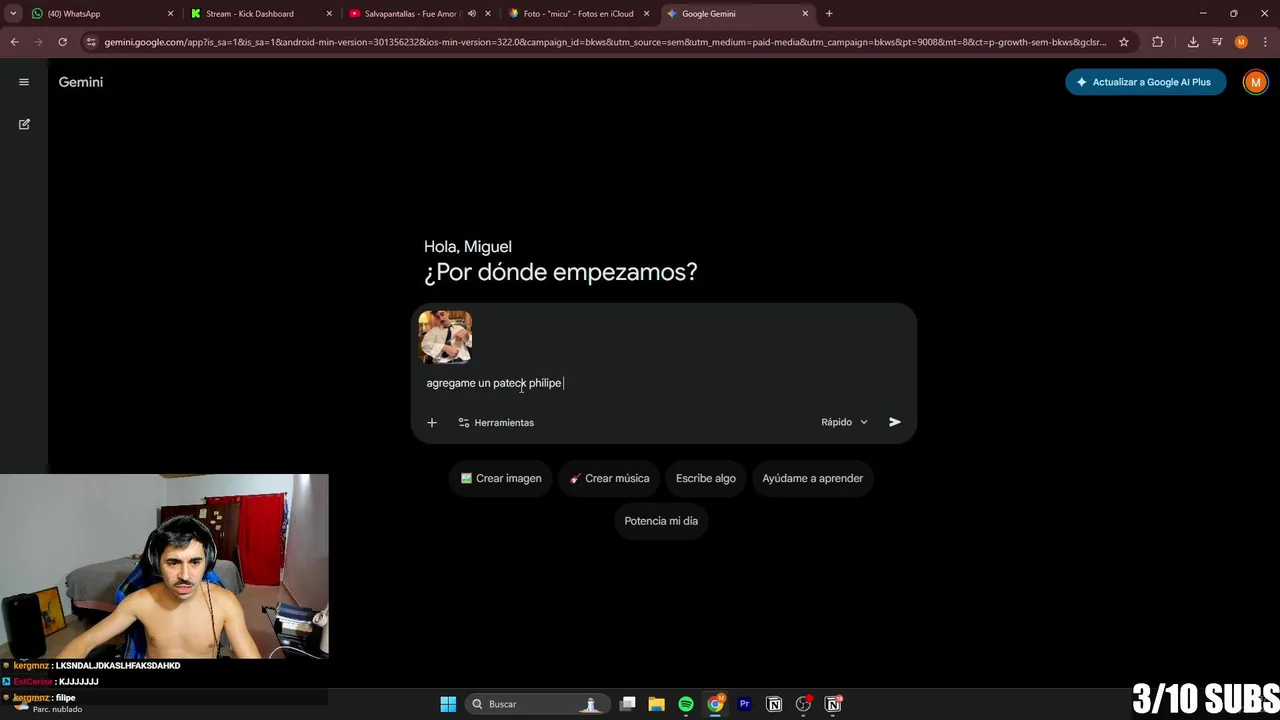Open the Windows Start menu

(x=448, y=704)
